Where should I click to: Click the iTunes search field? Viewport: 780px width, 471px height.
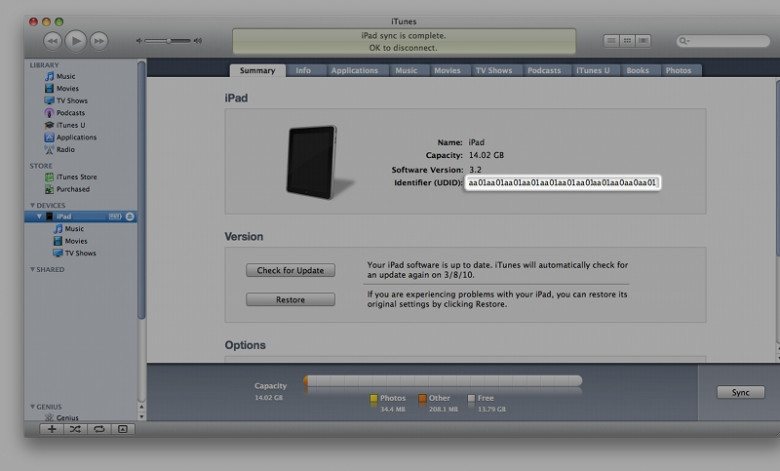point(723,41)
